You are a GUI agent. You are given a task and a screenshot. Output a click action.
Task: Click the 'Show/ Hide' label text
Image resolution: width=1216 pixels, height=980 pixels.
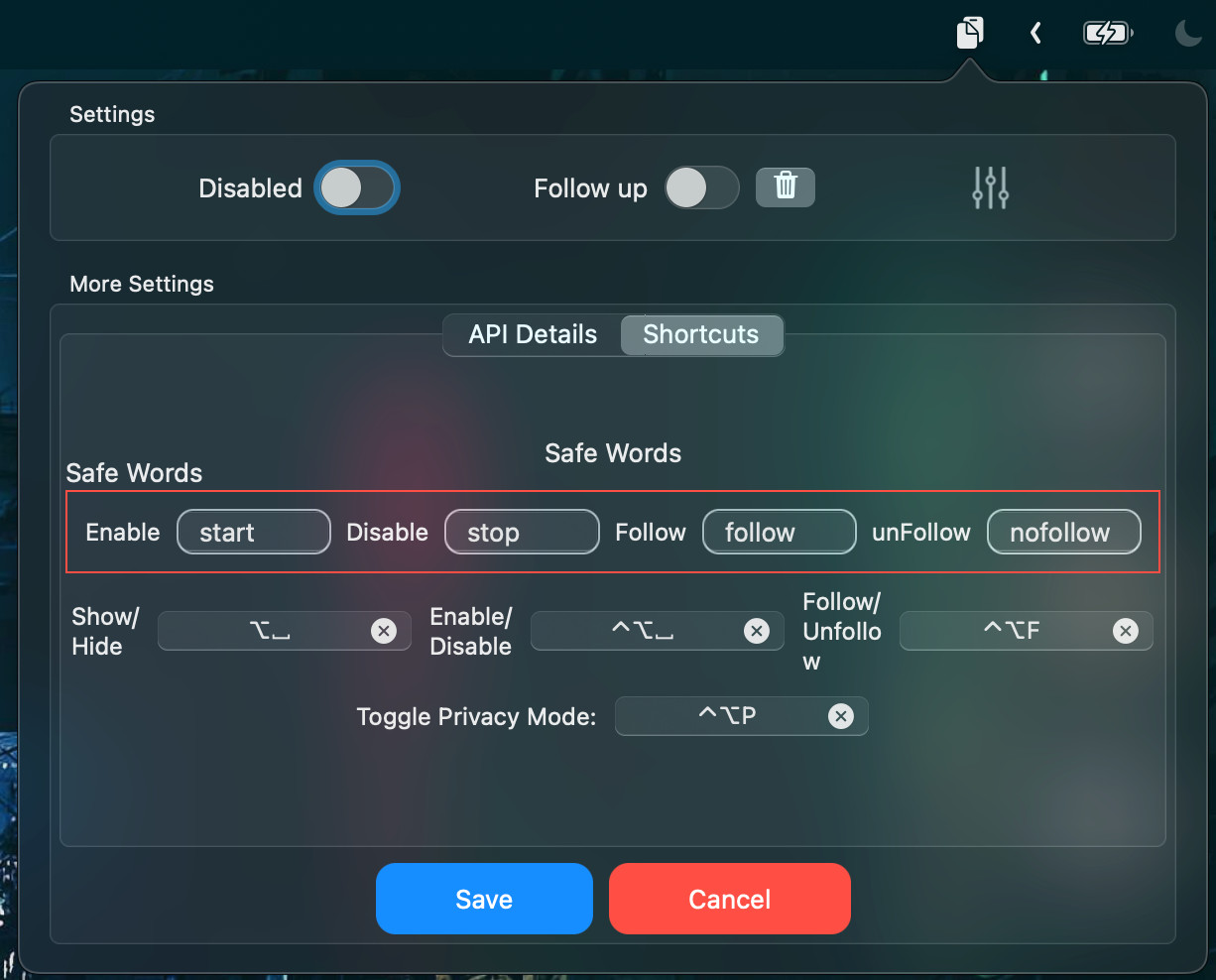tap(105, 631)
